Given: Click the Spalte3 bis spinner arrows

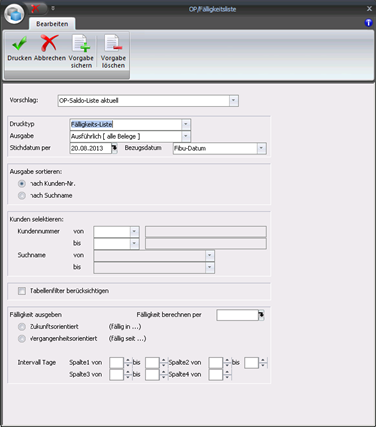Looking at the screenshot, I should pos(163,375).
